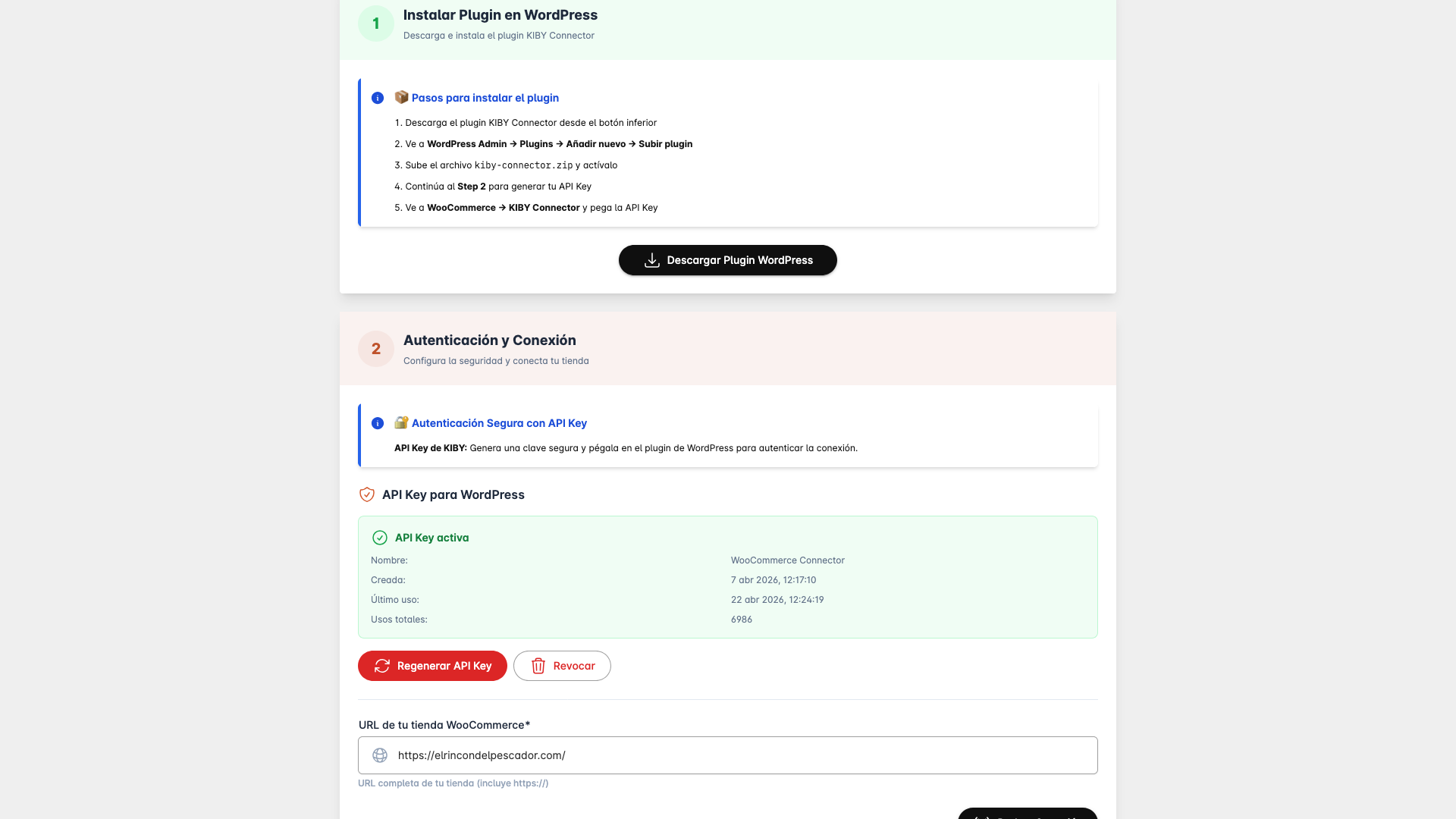Click the circular arrows regenerate icon
This screenshot has height=819, width=1456.
382,666
